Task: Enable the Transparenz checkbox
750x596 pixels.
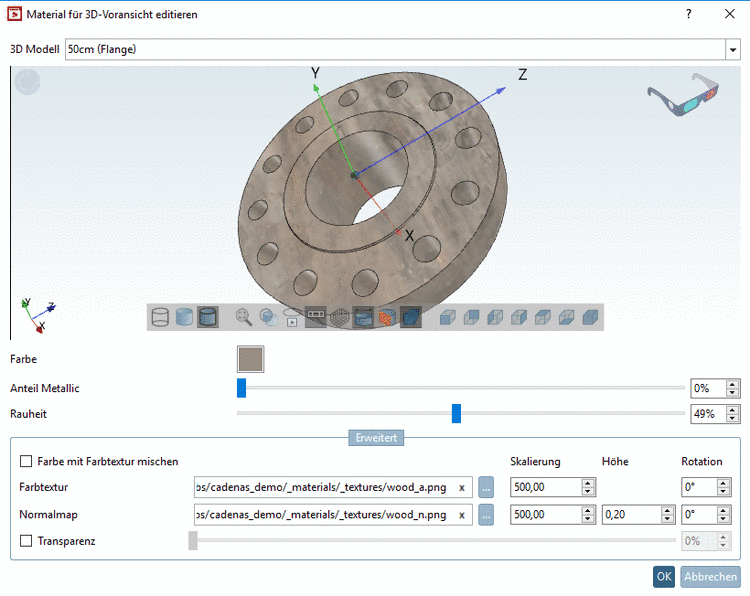Action: tap(26, 541)
